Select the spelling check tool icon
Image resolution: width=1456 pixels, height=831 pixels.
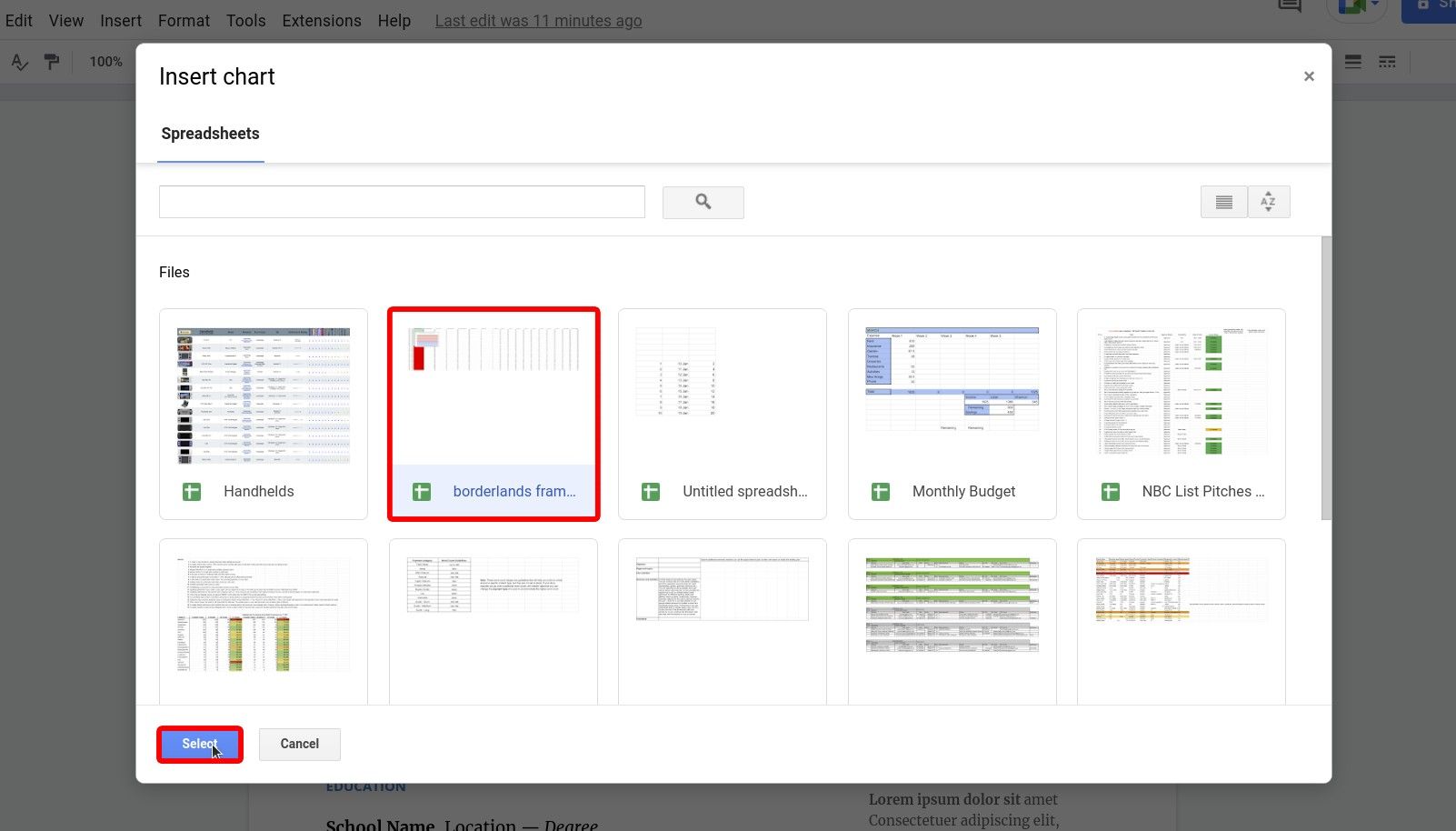tap(19, 62)
